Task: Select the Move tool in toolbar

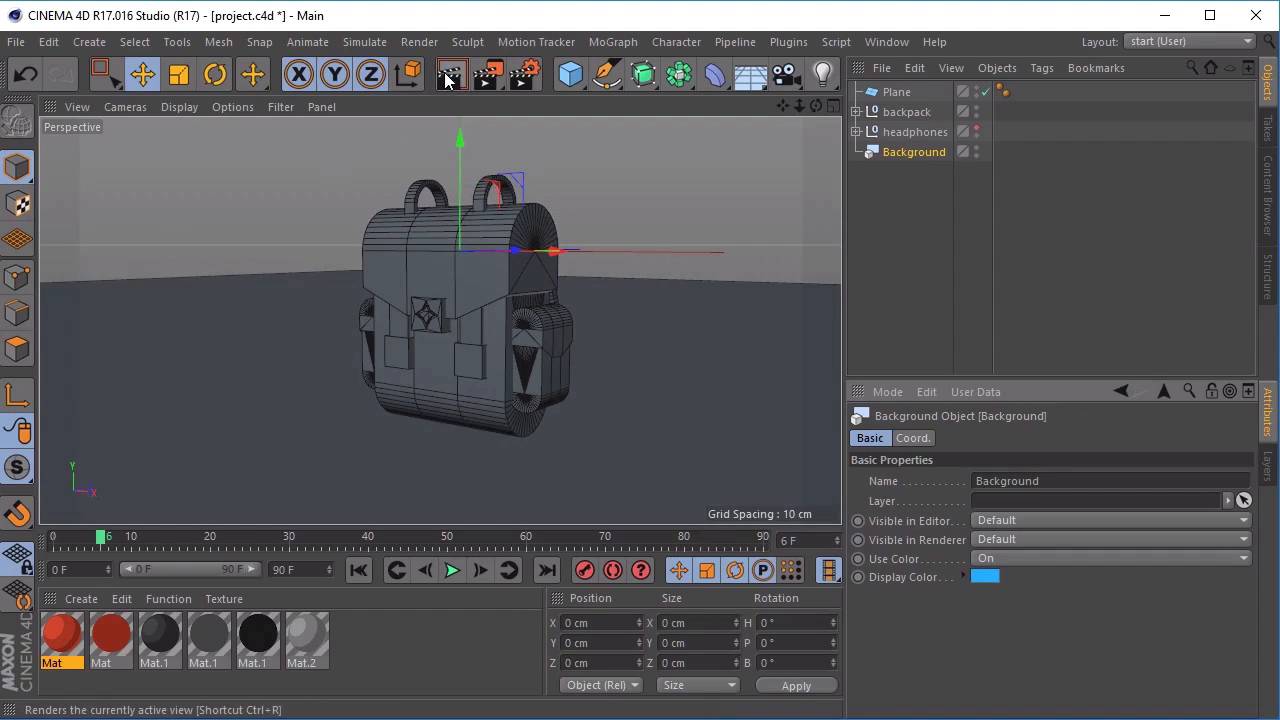Action: pos(142,75)
